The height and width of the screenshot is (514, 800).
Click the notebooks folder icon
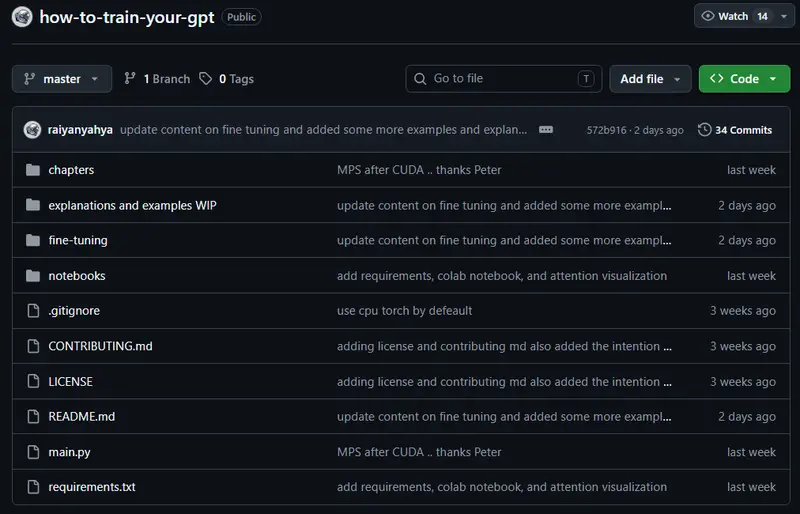tap(33, 276)
